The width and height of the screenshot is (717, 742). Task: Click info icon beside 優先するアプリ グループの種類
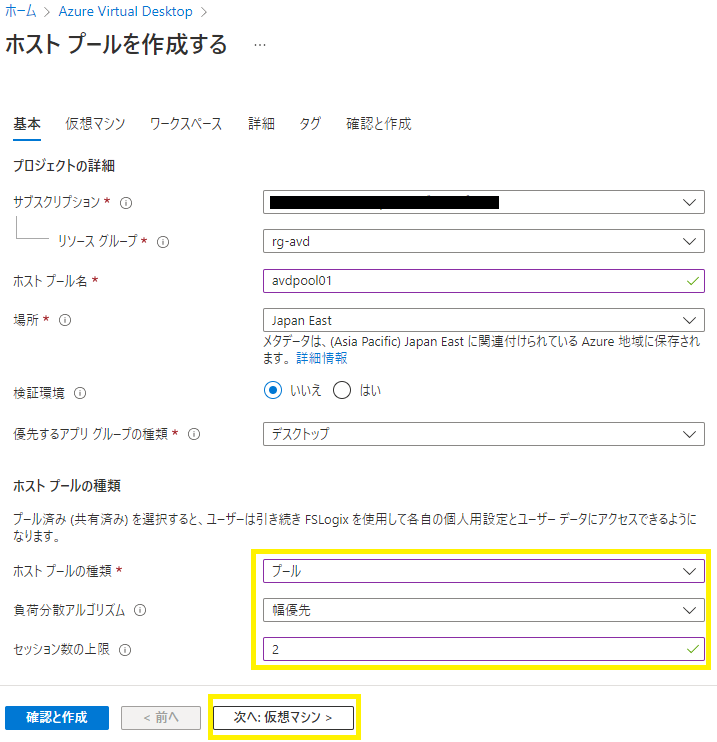pos(194,434)
